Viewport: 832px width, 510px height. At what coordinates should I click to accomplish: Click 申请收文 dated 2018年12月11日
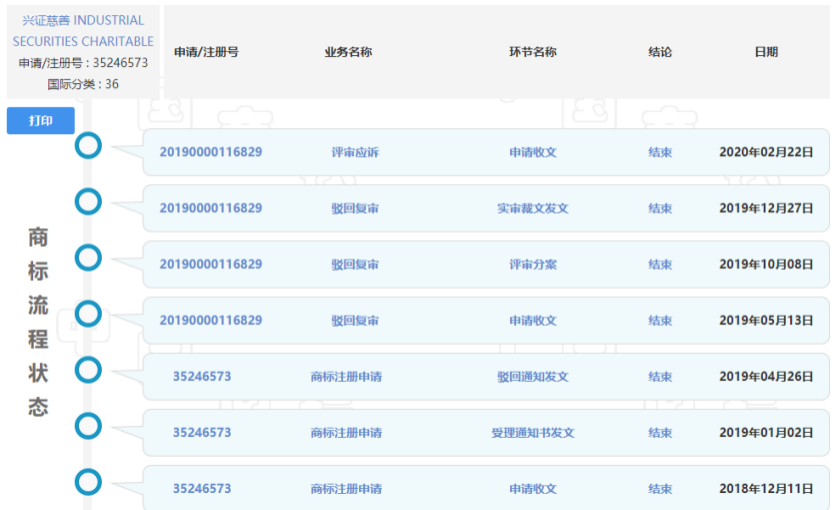533,489
